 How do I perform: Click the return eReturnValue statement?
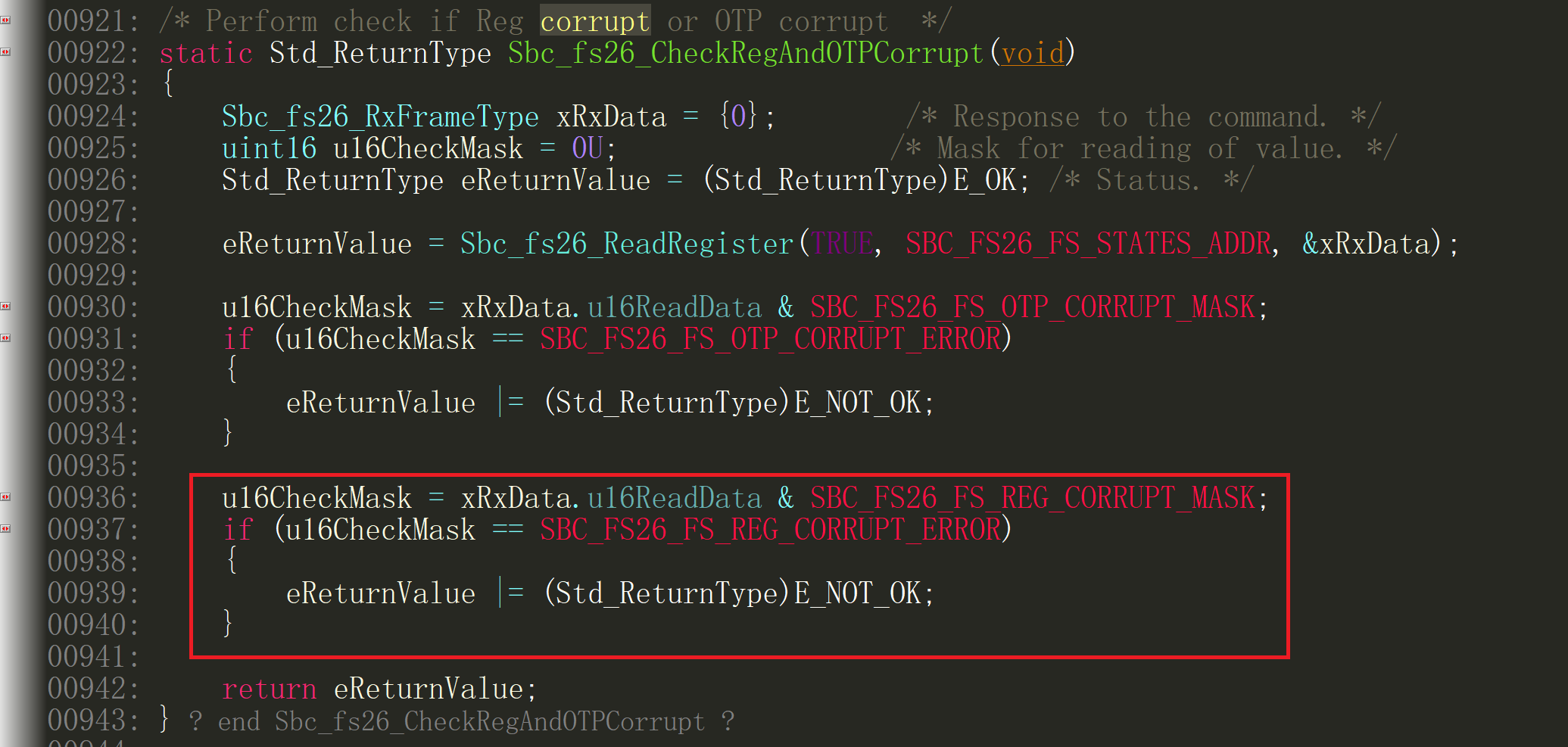378,688
